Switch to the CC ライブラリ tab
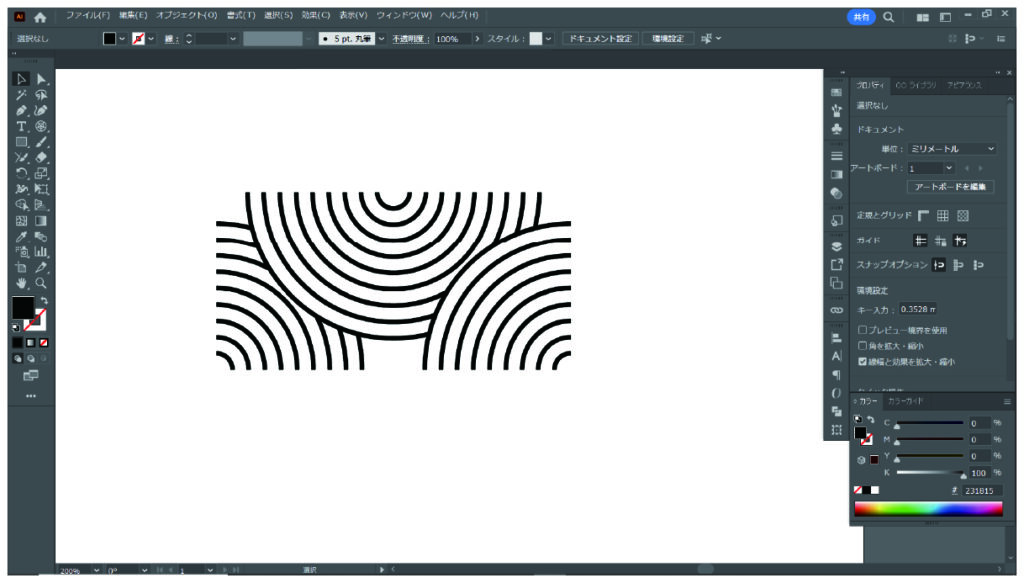 coord(916,86)
